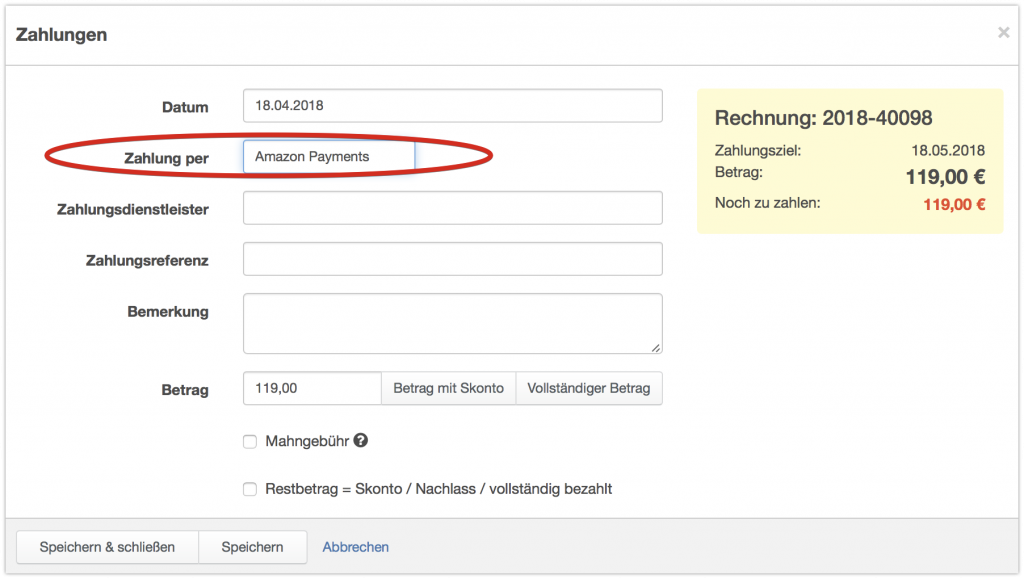Image resolution: width=1024 pixels, height=579 pixels.
Task: Click the Zahlung per label
Action: 167,158
